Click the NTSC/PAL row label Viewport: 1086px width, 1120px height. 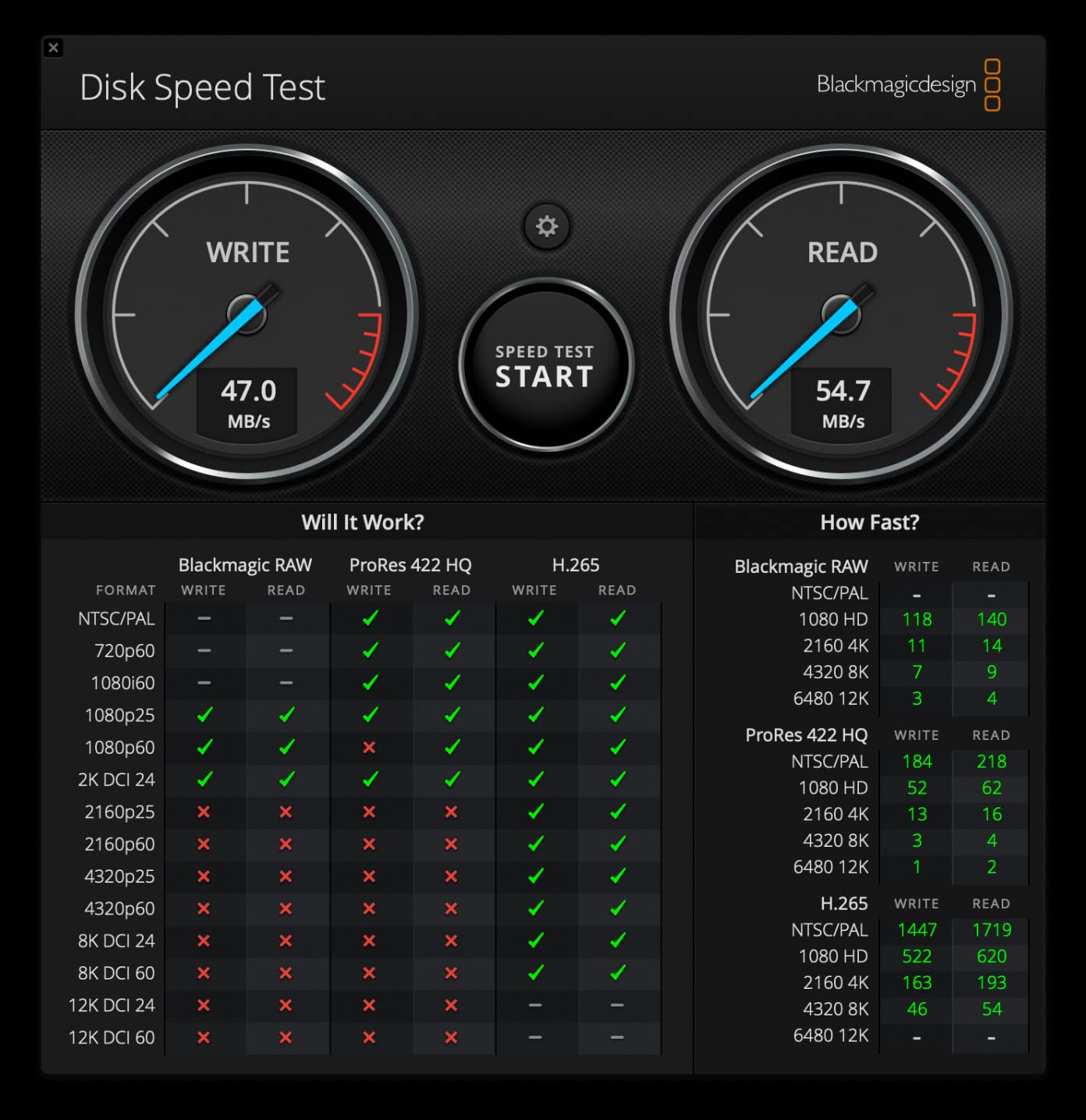click(x=115, y=618)
